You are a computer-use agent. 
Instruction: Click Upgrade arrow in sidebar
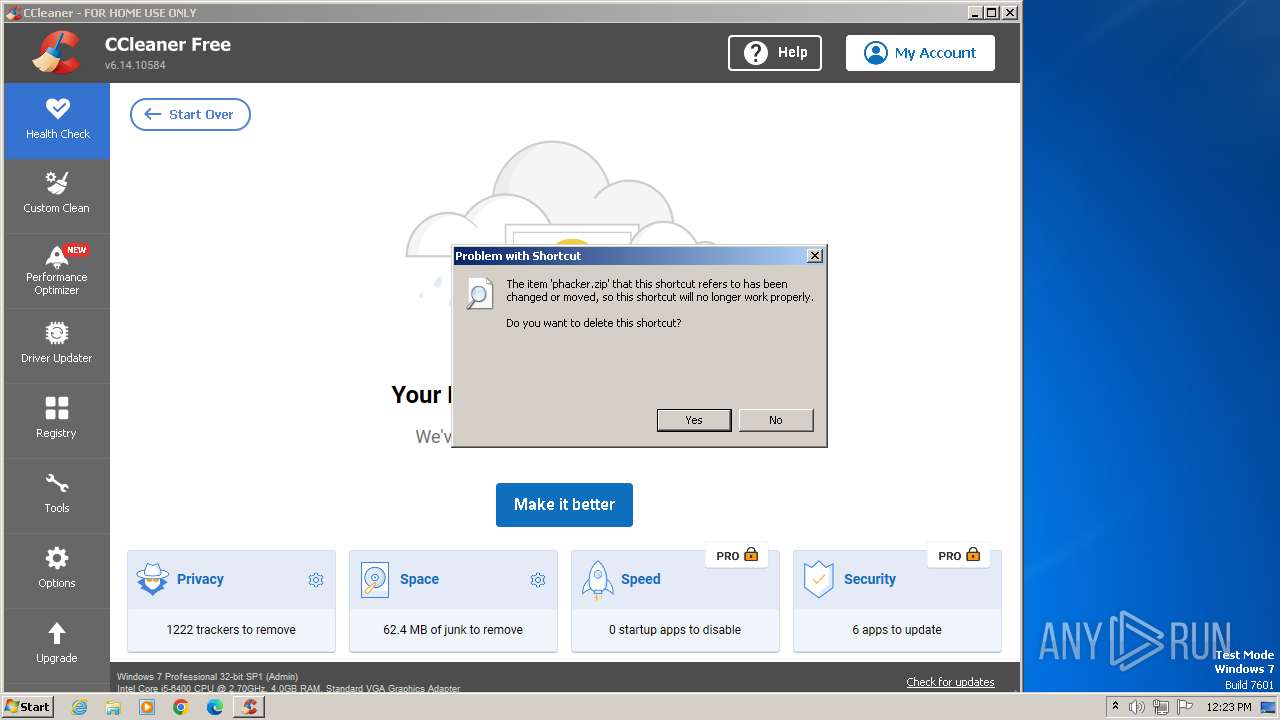[x=57, y=633]
